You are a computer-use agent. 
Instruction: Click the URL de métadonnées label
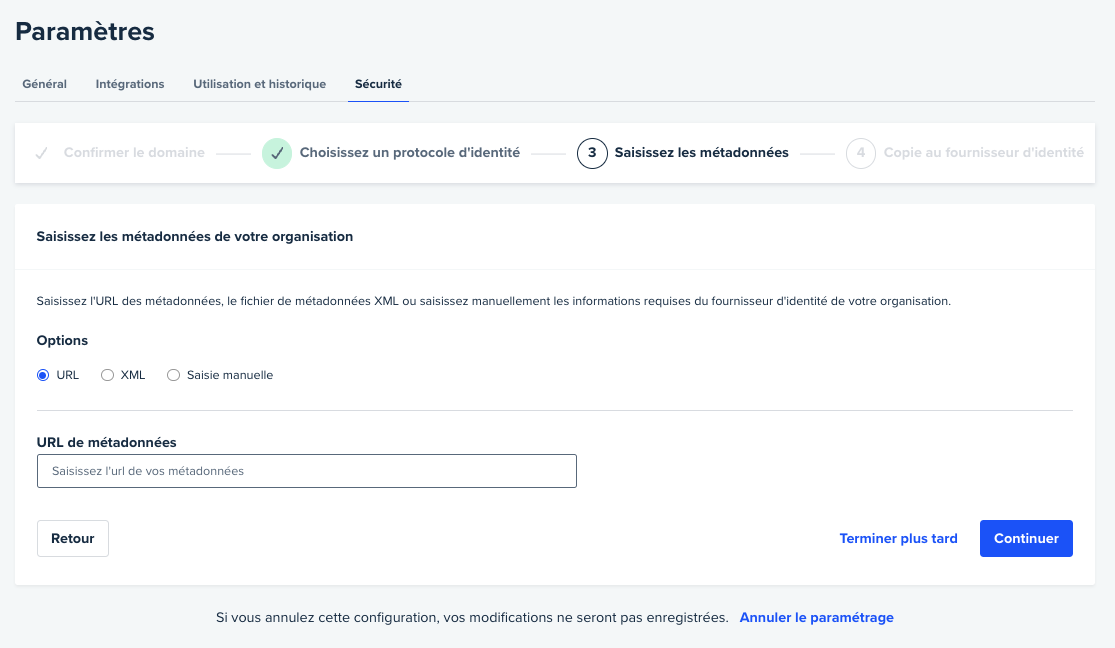point(107,442)
